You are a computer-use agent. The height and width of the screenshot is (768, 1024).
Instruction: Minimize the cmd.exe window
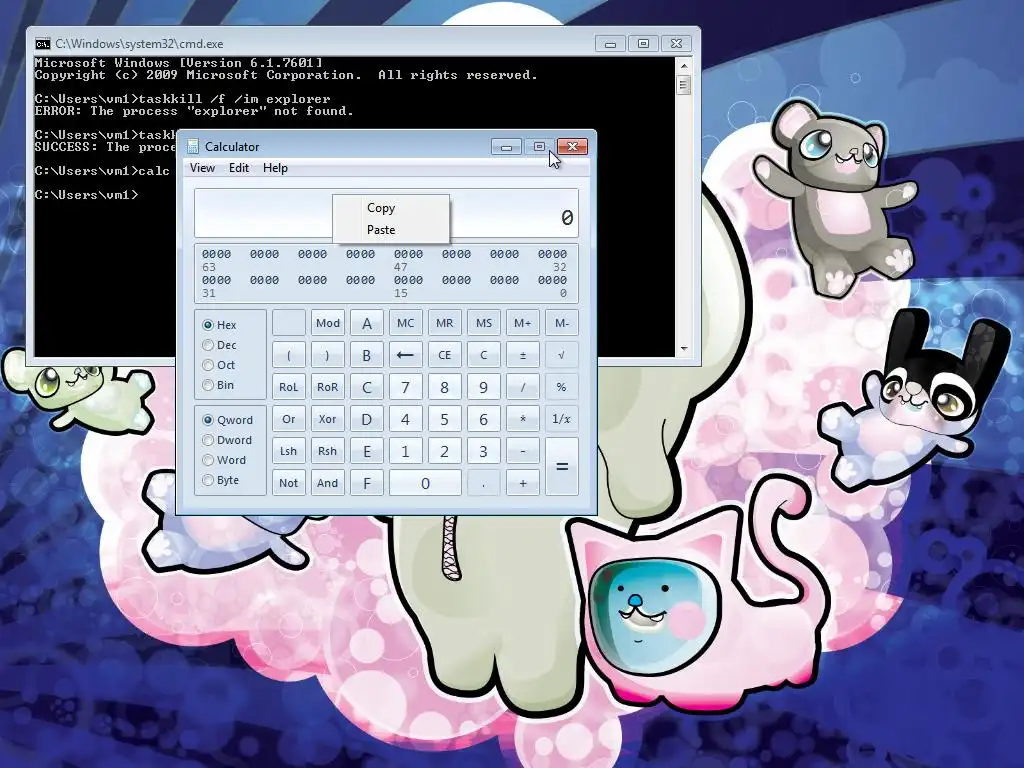pos(610,44)
